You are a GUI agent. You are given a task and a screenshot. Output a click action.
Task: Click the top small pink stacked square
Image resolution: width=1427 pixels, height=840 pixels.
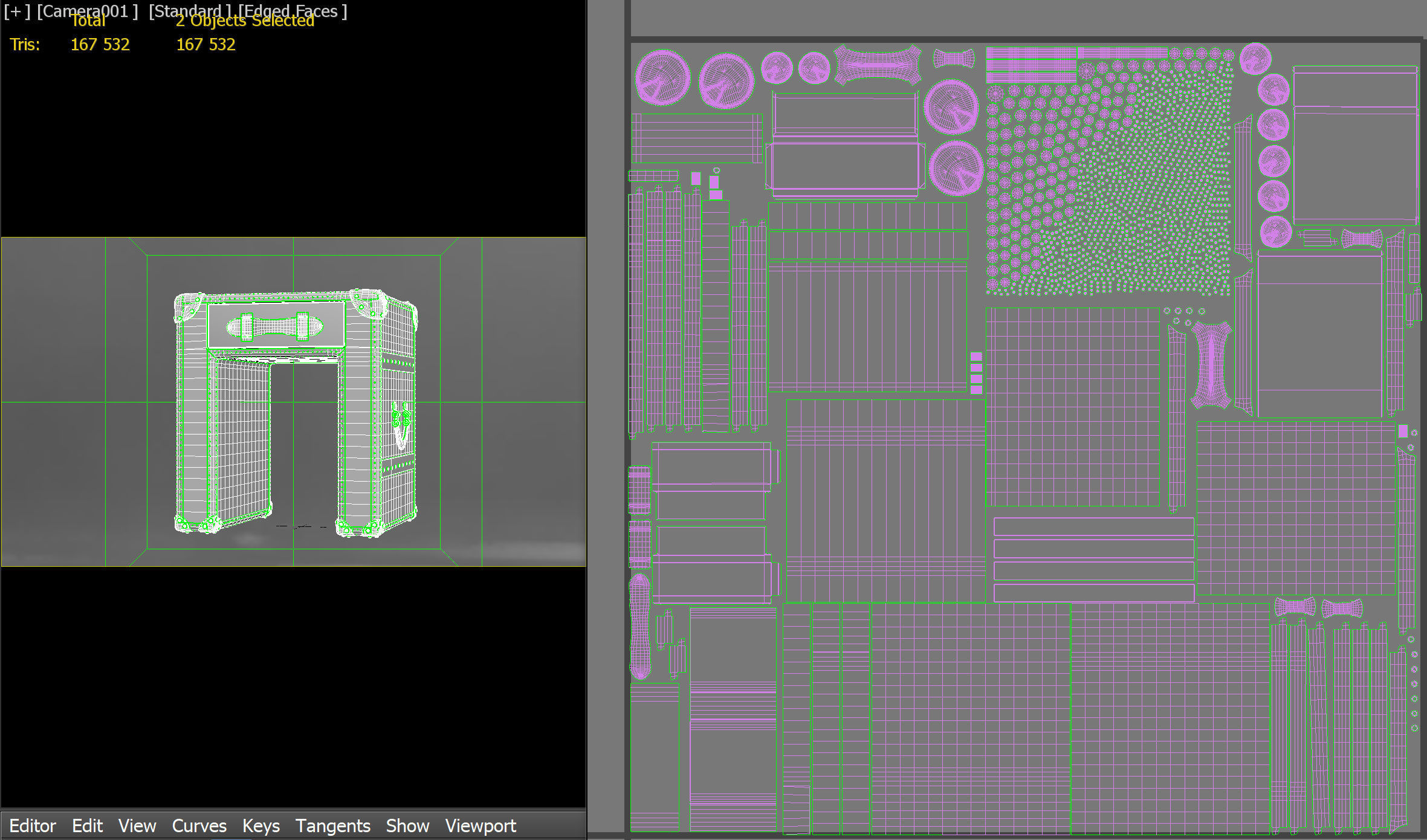click(x=976, y=357)
